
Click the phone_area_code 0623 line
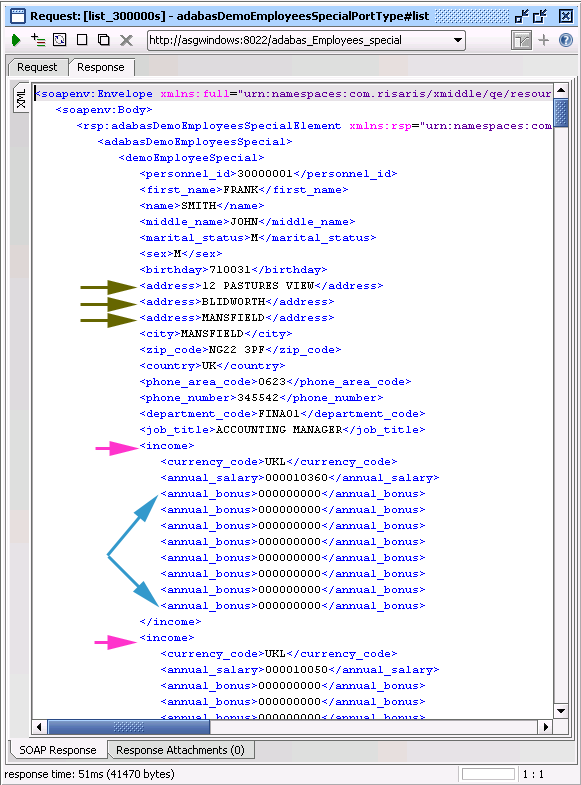point(275,382)
